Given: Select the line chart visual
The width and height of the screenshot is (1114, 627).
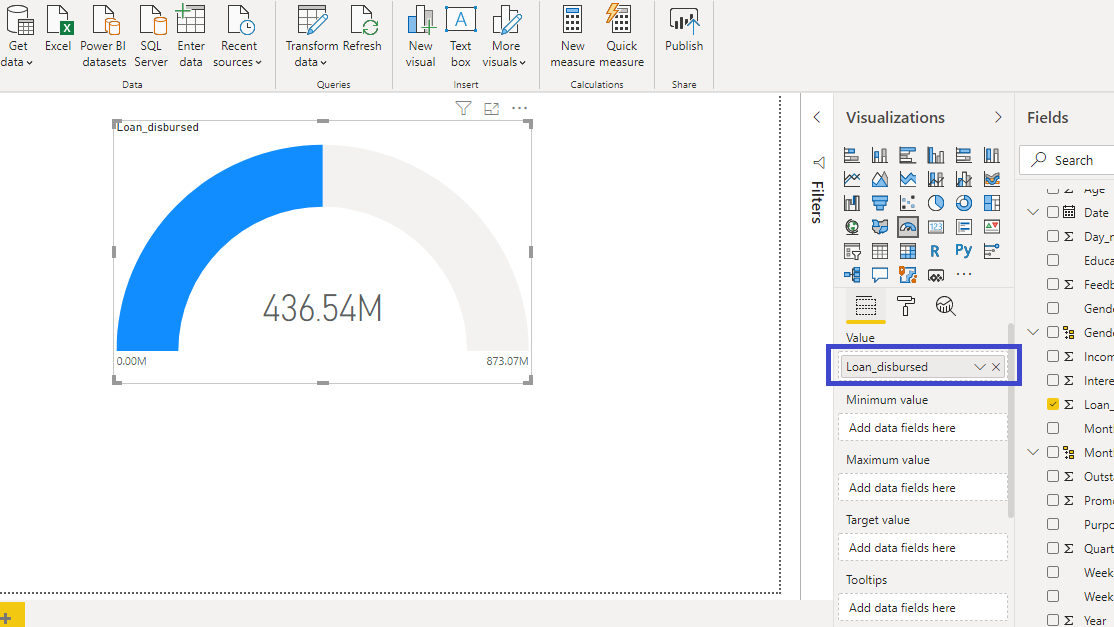Looking at the screenshot, I should 852,179.
